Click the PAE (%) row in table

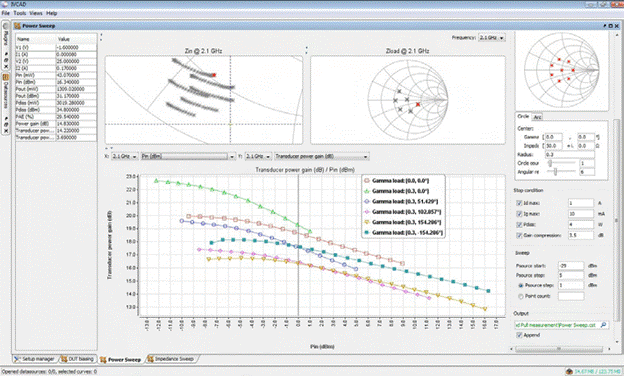click(x=56, y=117)
